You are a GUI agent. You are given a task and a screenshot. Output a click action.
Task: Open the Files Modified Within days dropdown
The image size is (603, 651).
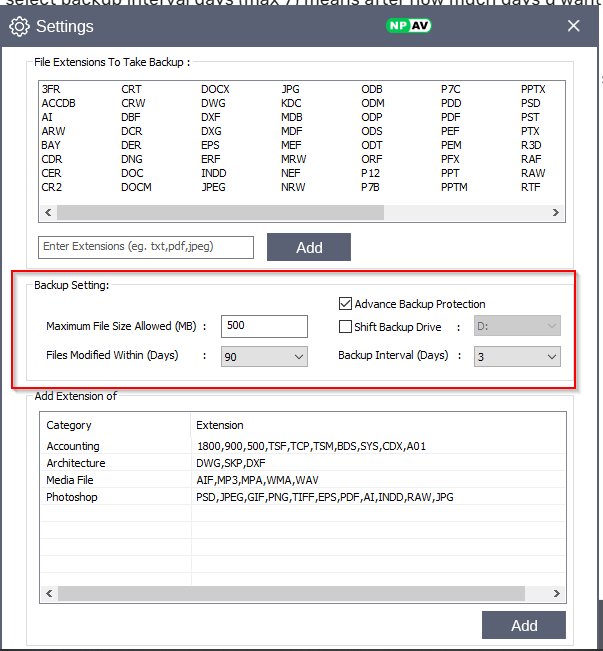[x=264, y=356]
